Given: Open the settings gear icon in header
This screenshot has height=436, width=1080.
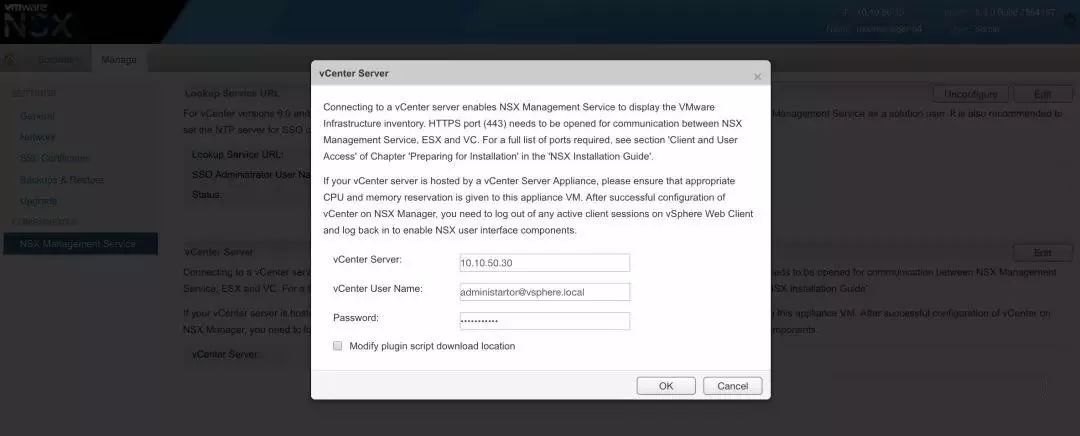Looking at the screenshot, I should tap(1068, 20).
